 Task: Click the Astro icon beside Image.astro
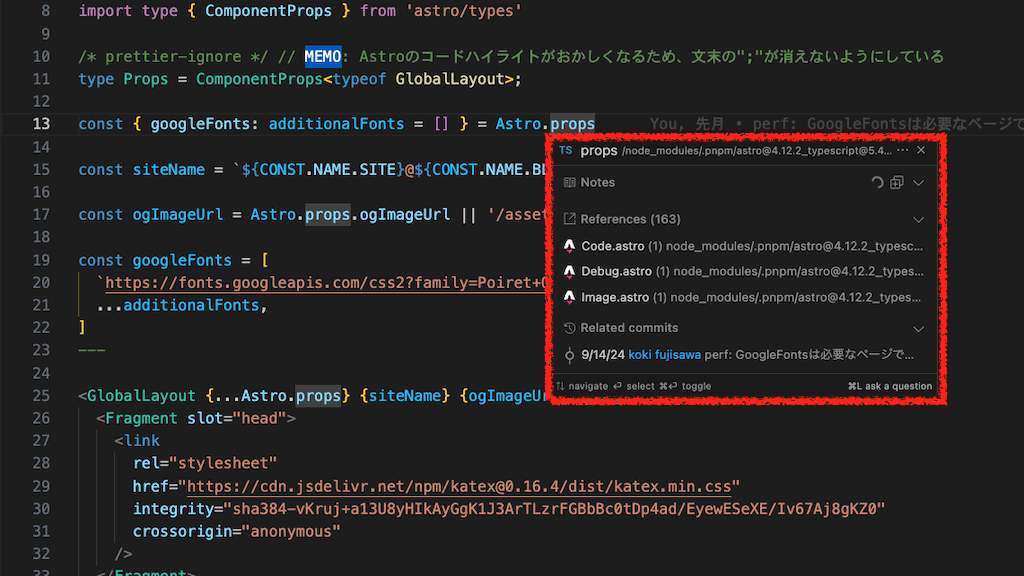pos(569,297)
